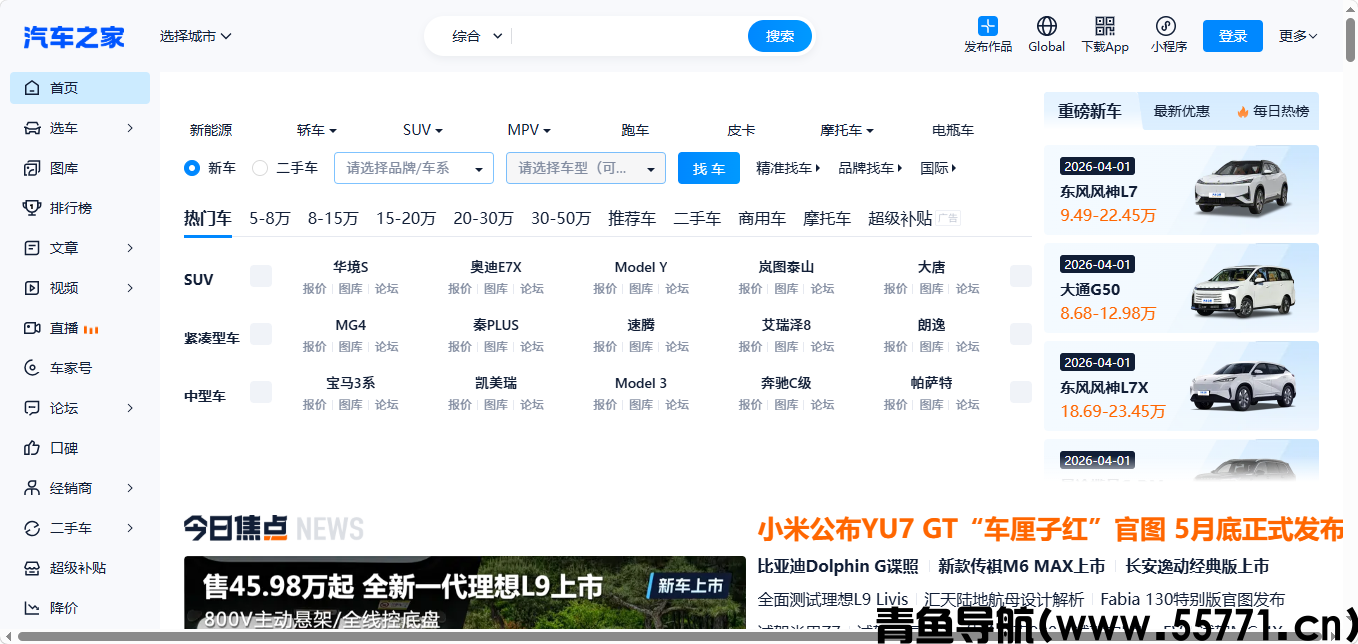Open the Model Y car link
1358x644 pixels.
pyautogui.click(x=641, y=267)
